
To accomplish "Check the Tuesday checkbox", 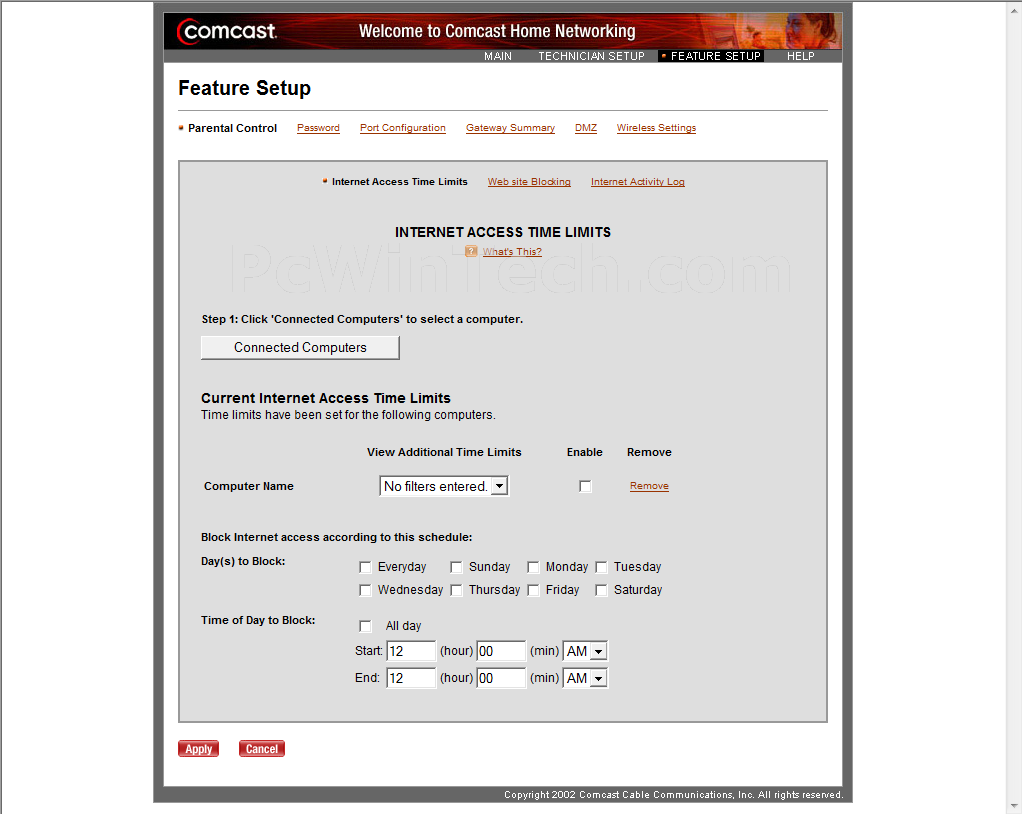I will [601, 567].
